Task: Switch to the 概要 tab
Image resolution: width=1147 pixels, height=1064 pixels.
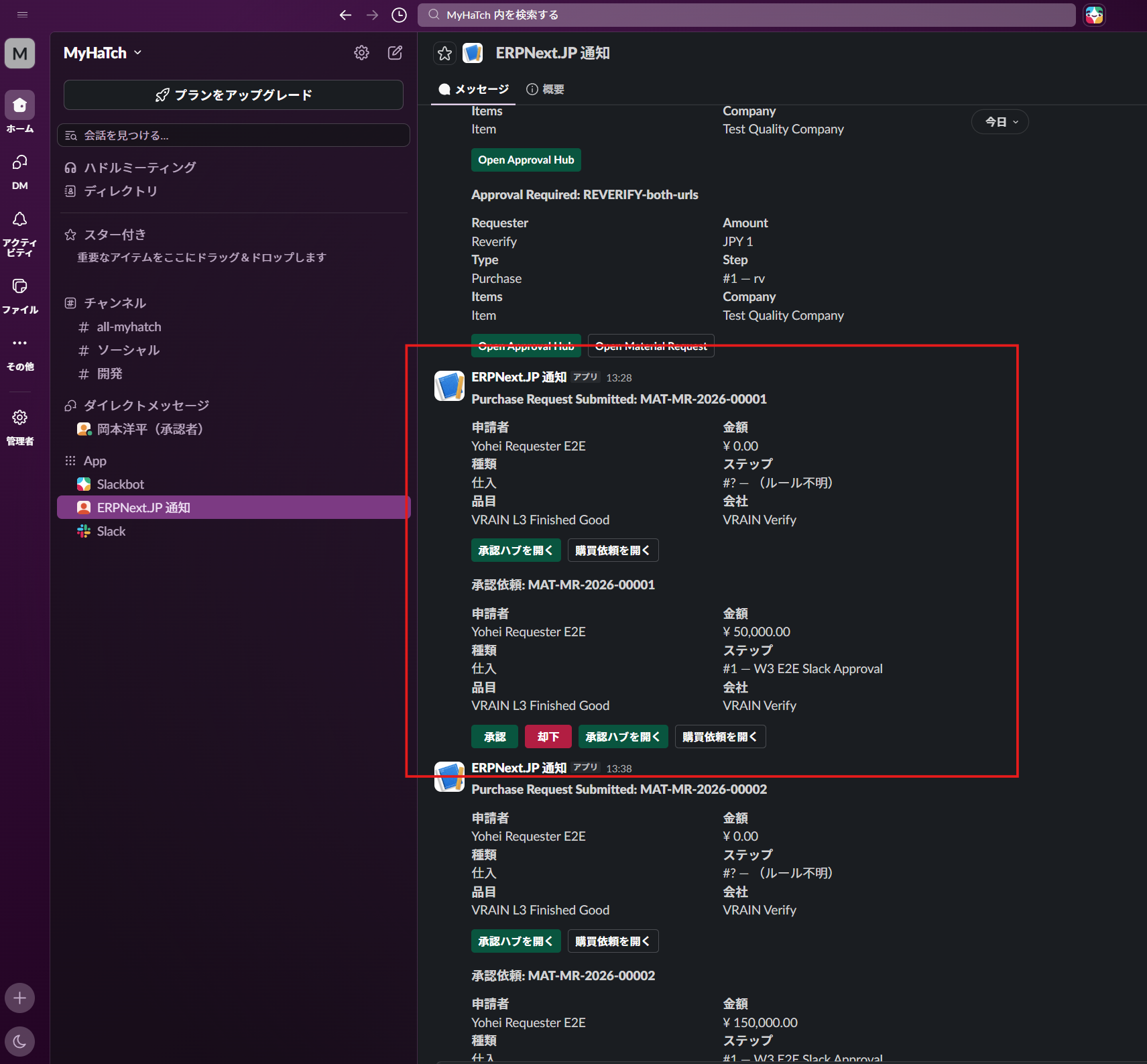Action: coord(545,89)
